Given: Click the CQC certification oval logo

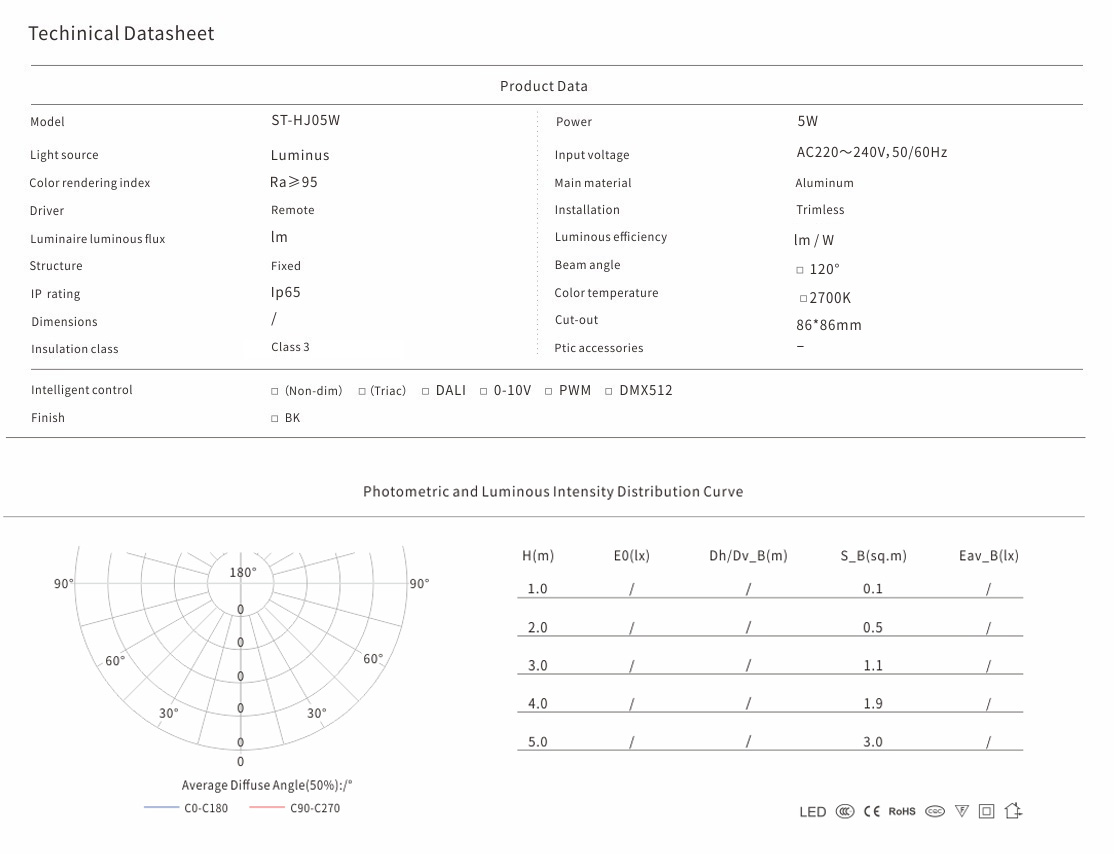Looking at the screenshot, I should pyautogui.click(x=935, y=812).
